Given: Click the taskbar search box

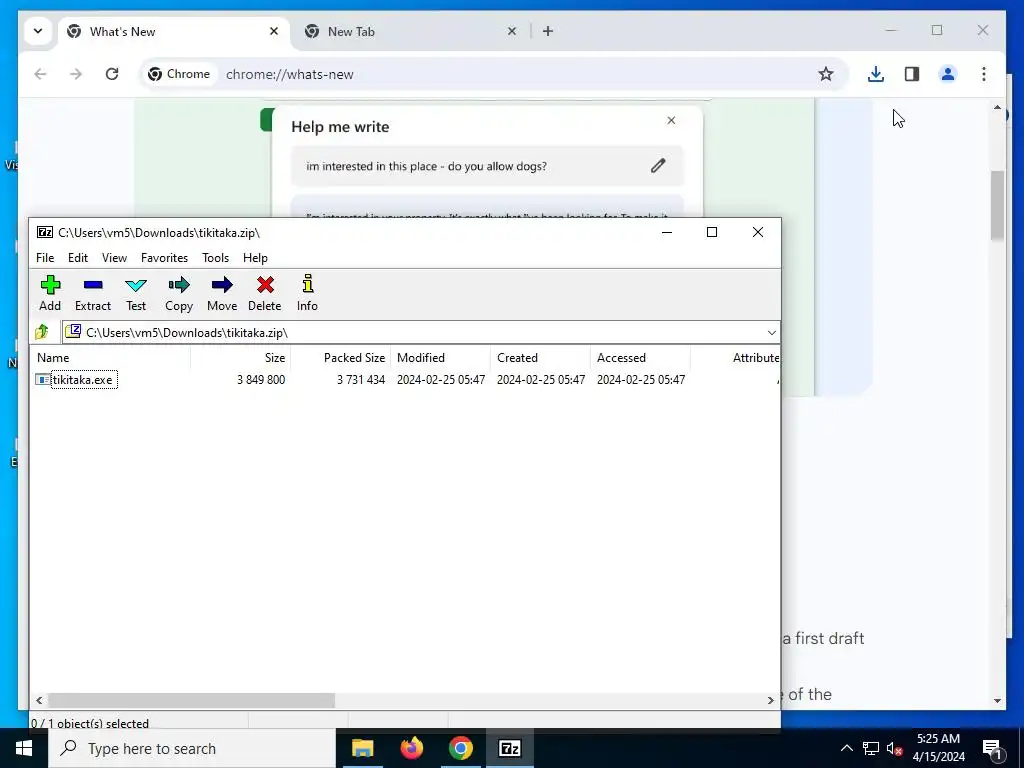Looking at the screenshot, I should tap(192, 748).
